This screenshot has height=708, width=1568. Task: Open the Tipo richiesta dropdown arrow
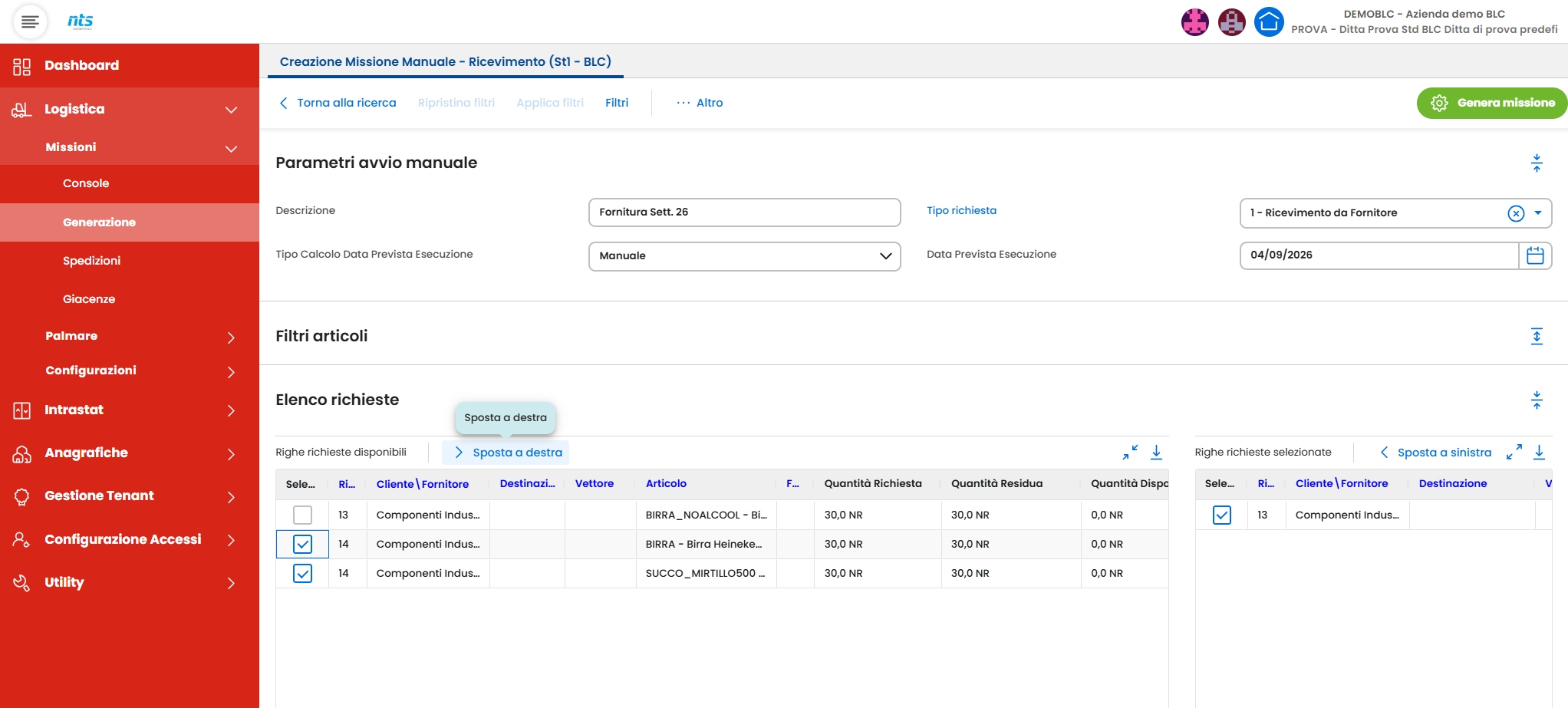pos(1538,213)
